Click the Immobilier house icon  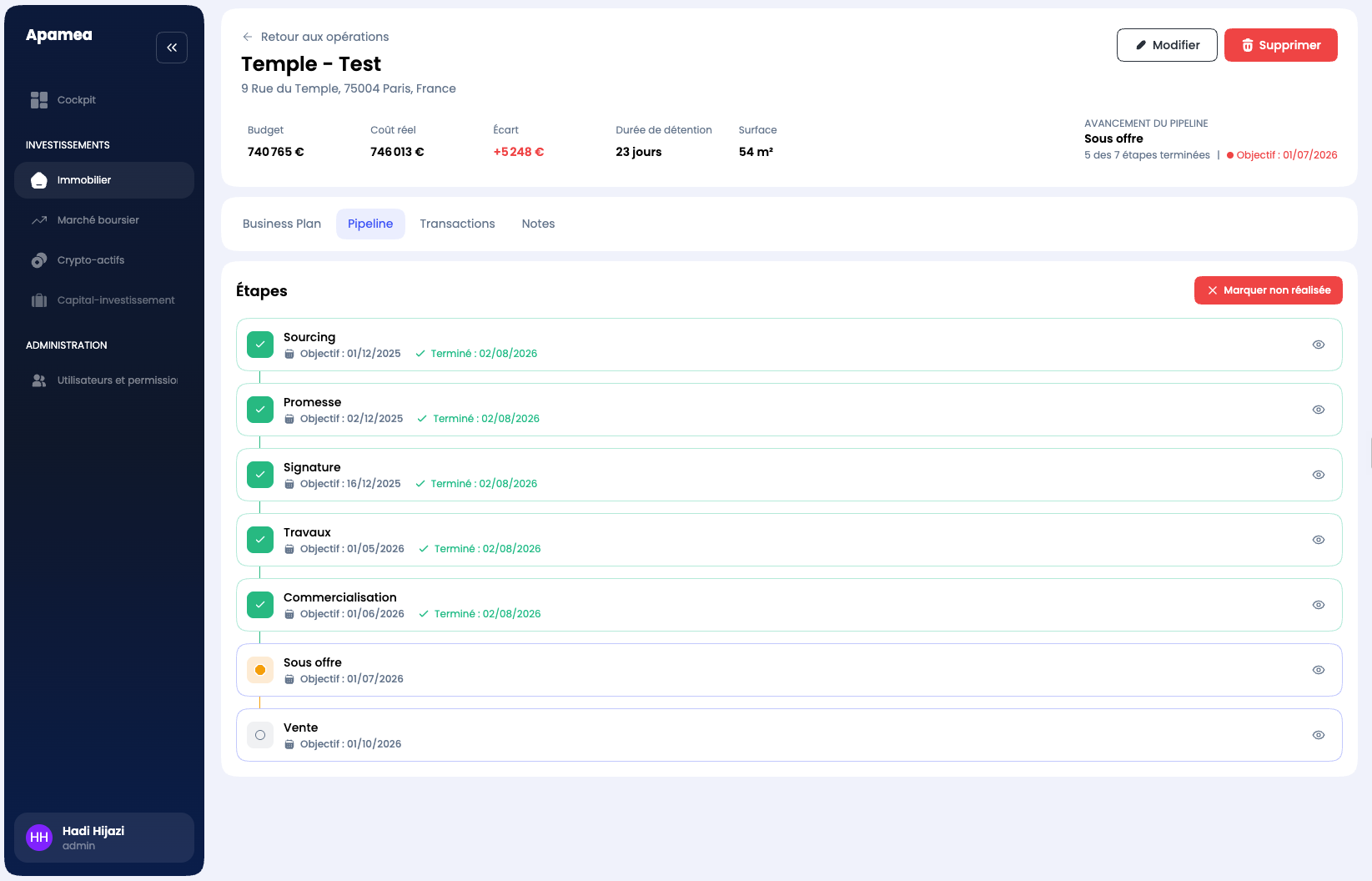(39, 180)
